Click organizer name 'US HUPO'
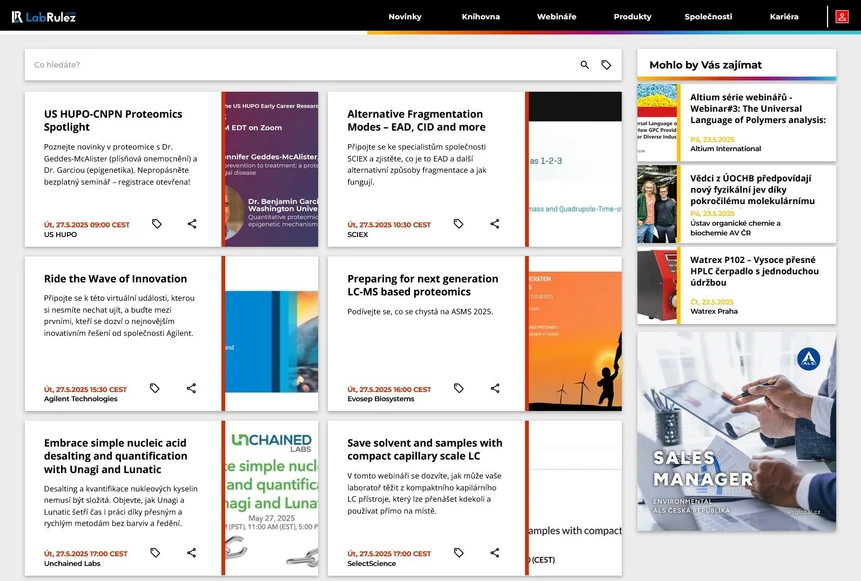Screen dimensions: 861x581 60,234
